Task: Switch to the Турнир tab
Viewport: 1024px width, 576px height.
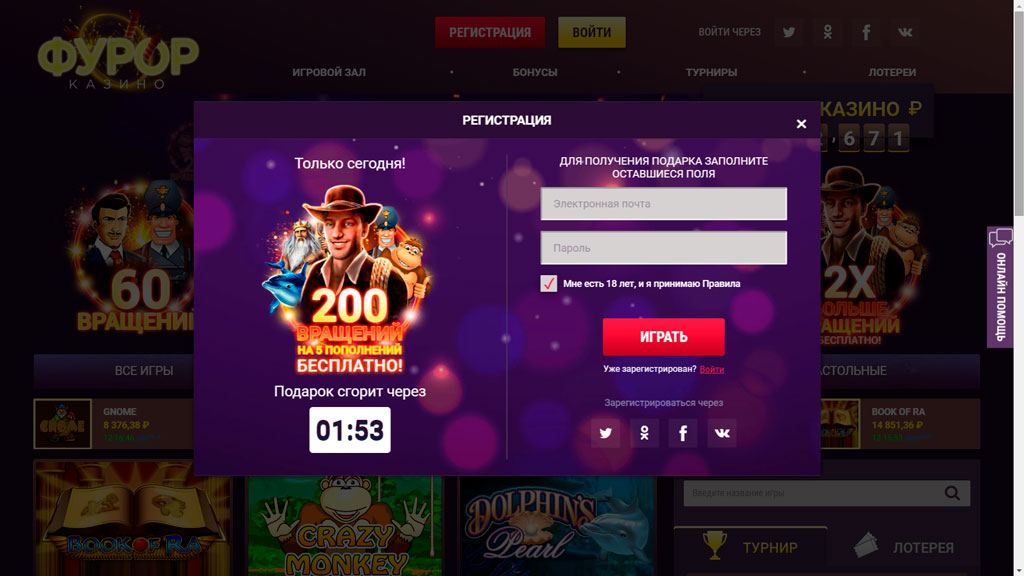Action: 751,547
